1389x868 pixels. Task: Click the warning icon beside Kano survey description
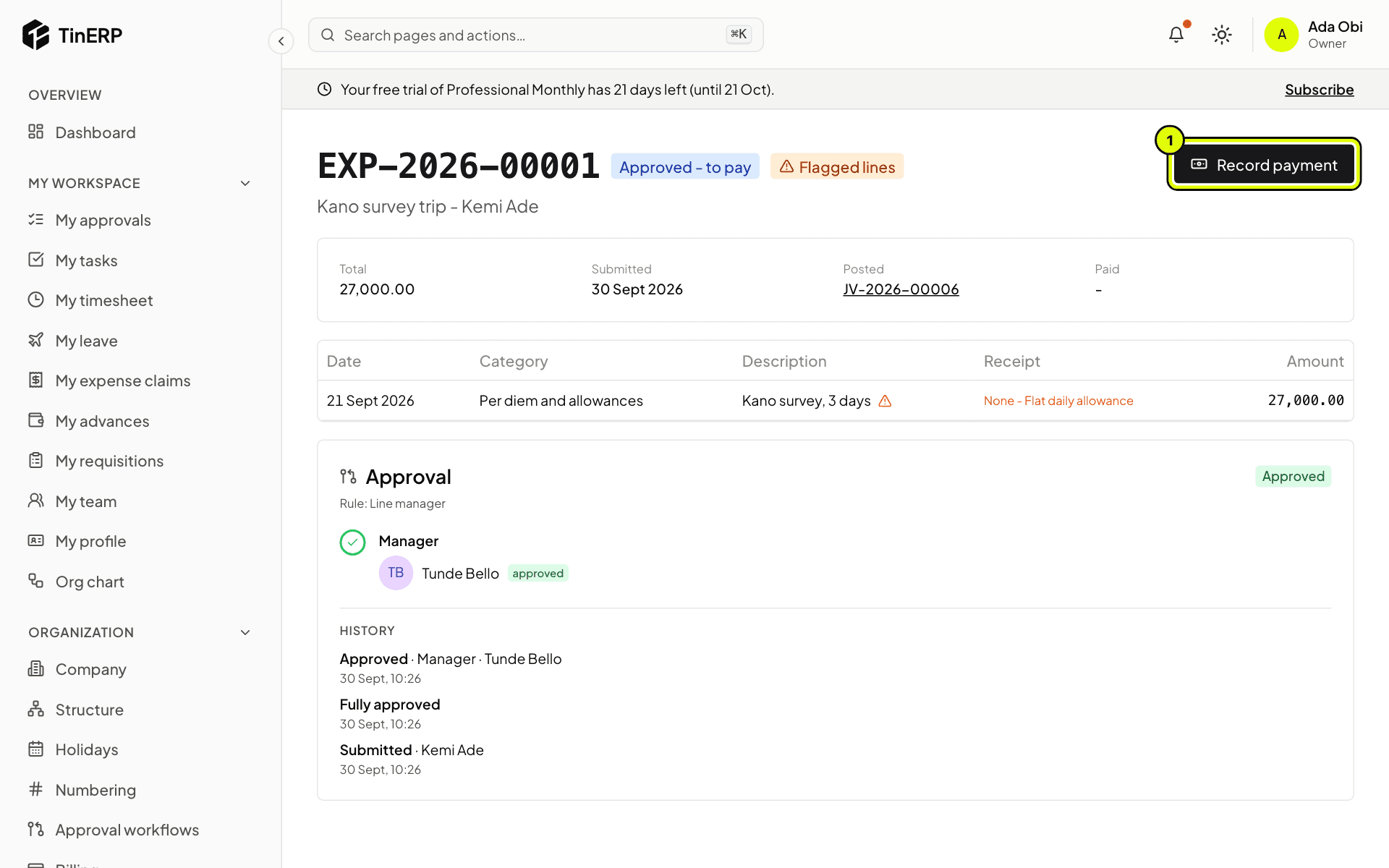pyautogui.click(x=885, y=401)
